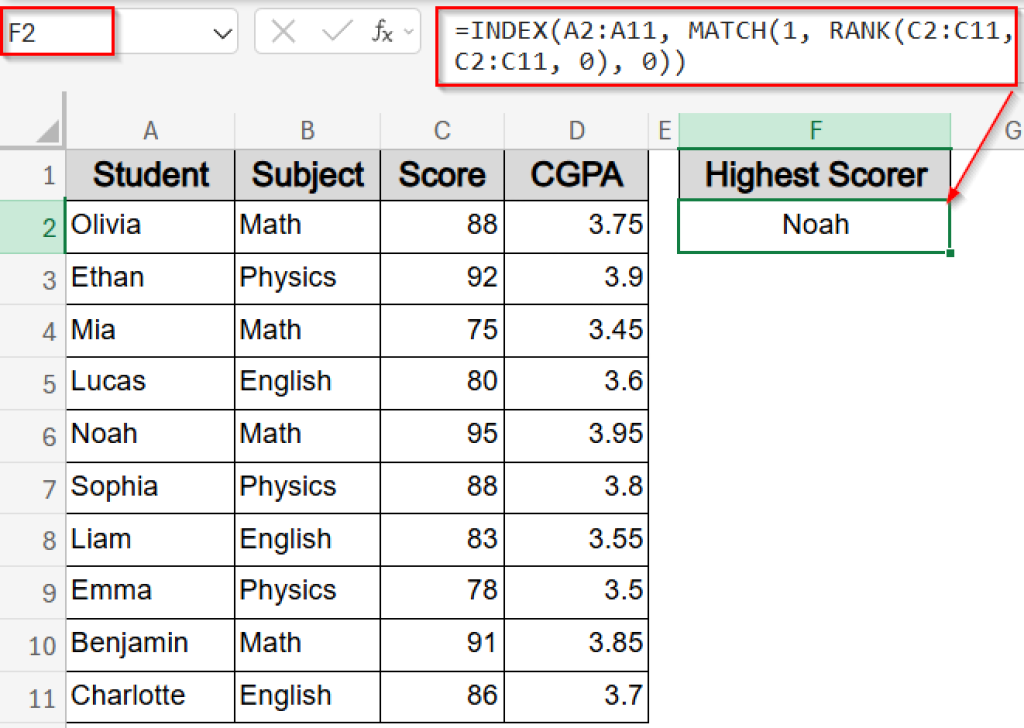Click the Cancel (X) formula bar icon
Viewport: 1024px width, 728px height.
point(284,31)
